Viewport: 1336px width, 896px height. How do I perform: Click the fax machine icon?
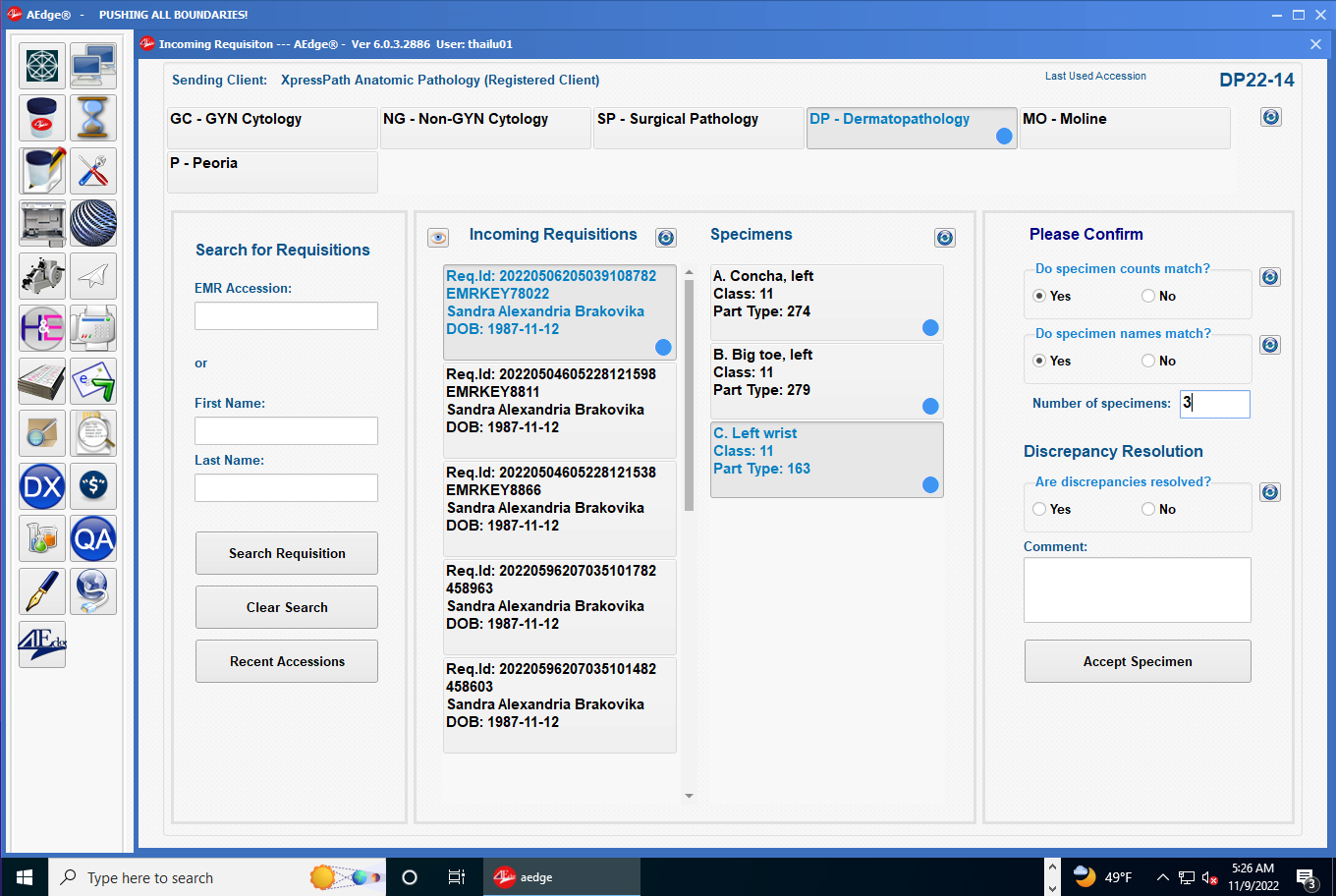93,328
